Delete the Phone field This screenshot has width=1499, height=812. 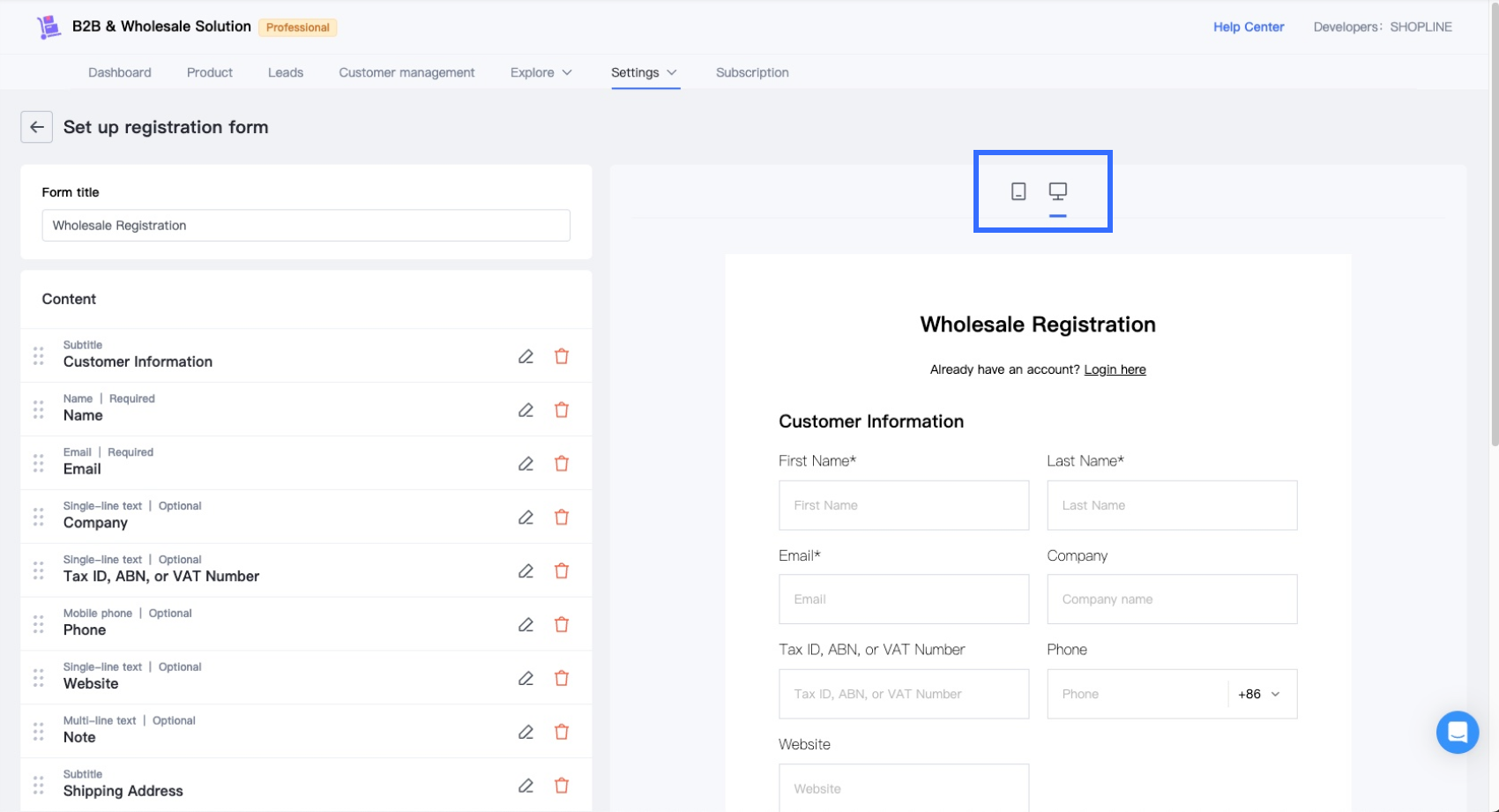coord(562,625)
